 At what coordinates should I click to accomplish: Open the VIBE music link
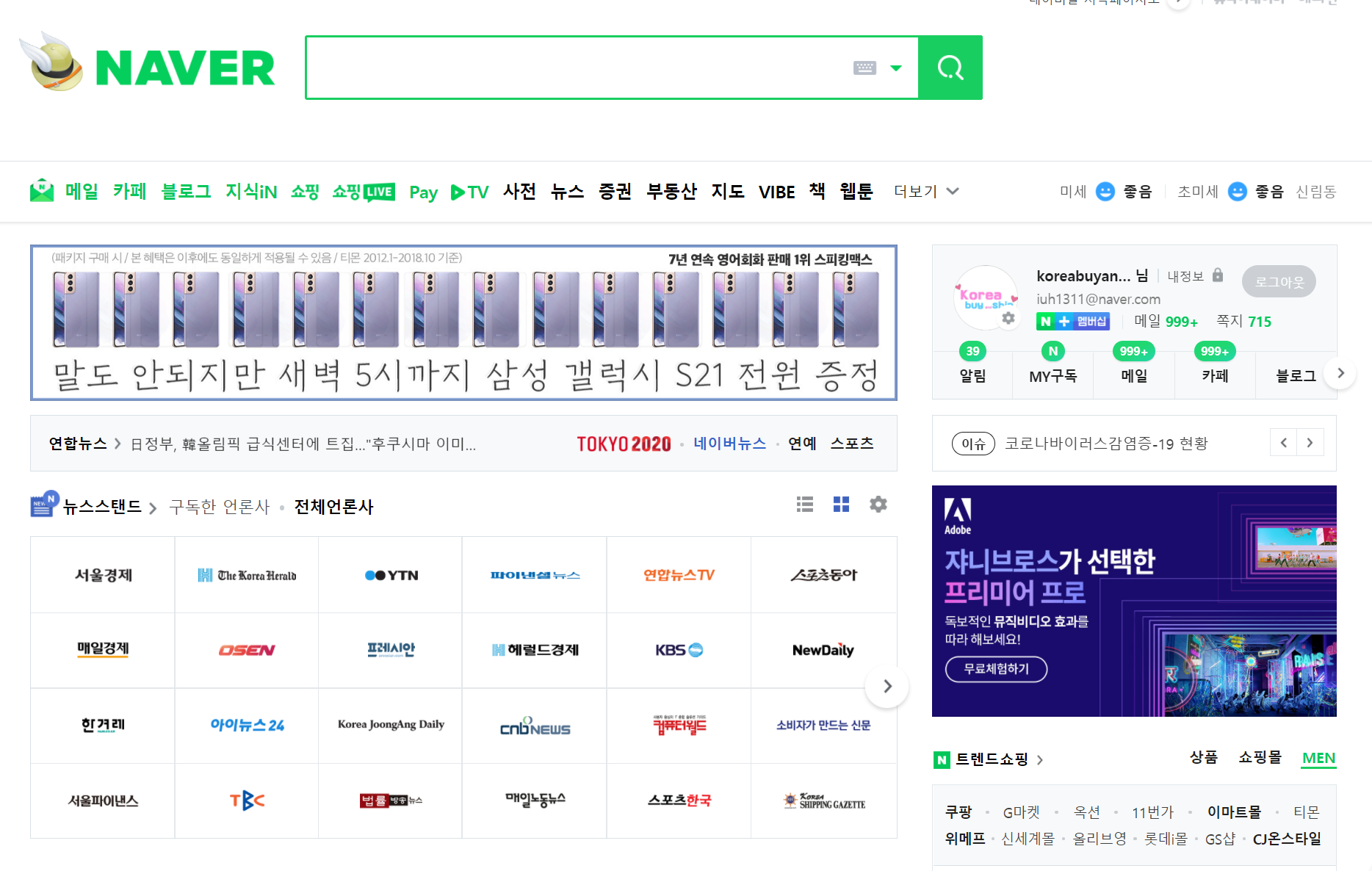point(776,192)
